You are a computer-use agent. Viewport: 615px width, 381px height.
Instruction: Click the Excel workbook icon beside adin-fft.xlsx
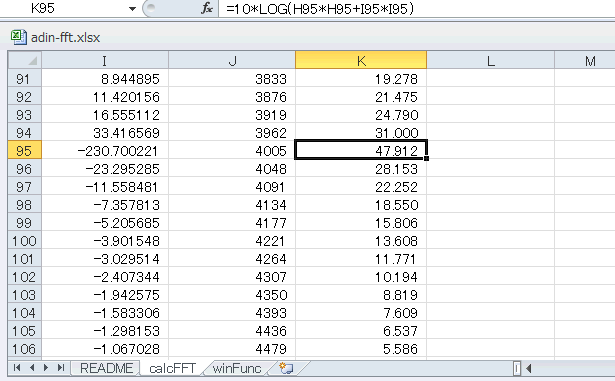click(18, 37)
